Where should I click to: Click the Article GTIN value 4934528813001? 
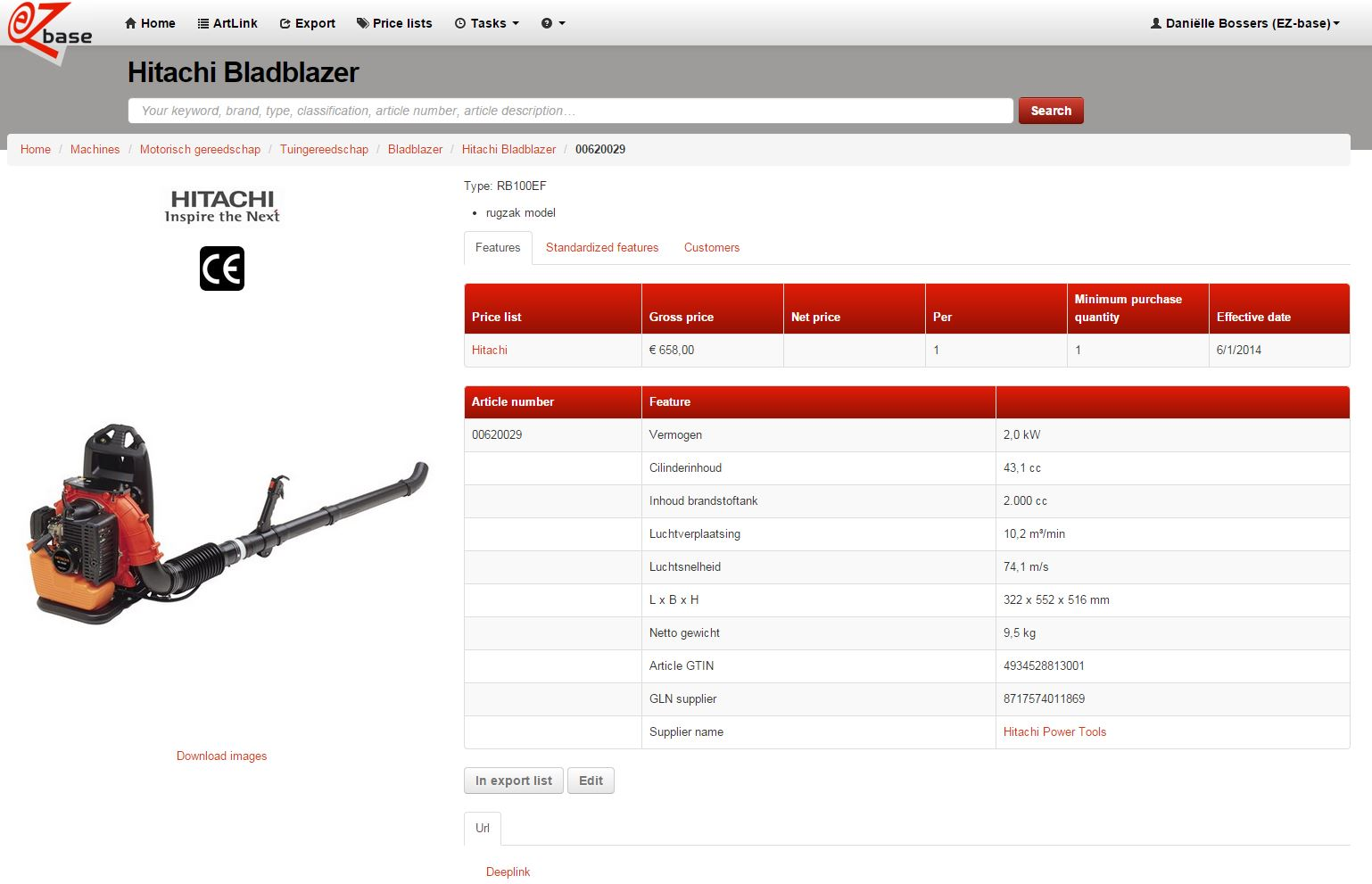click(x=1044, y=665)
